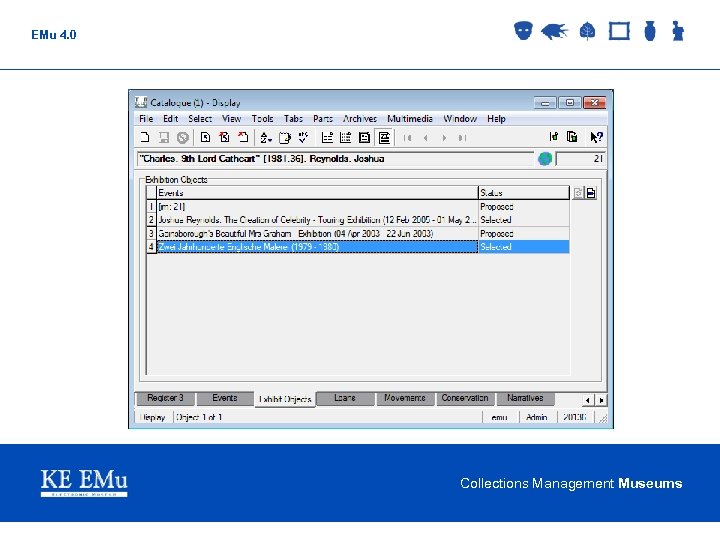Click 'Selected' status in row 2
Screen dimensions: 720x540
click(523, 220)
